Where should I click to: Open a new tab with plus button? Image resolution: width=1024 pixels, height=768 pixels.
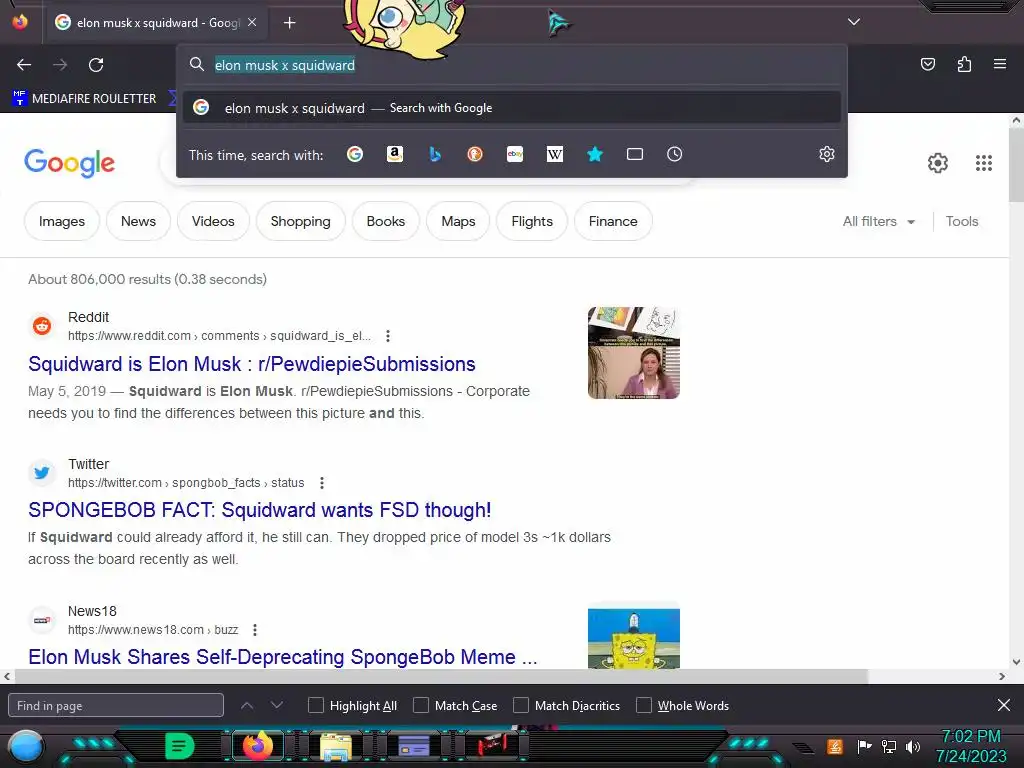[x=289, y=23]
